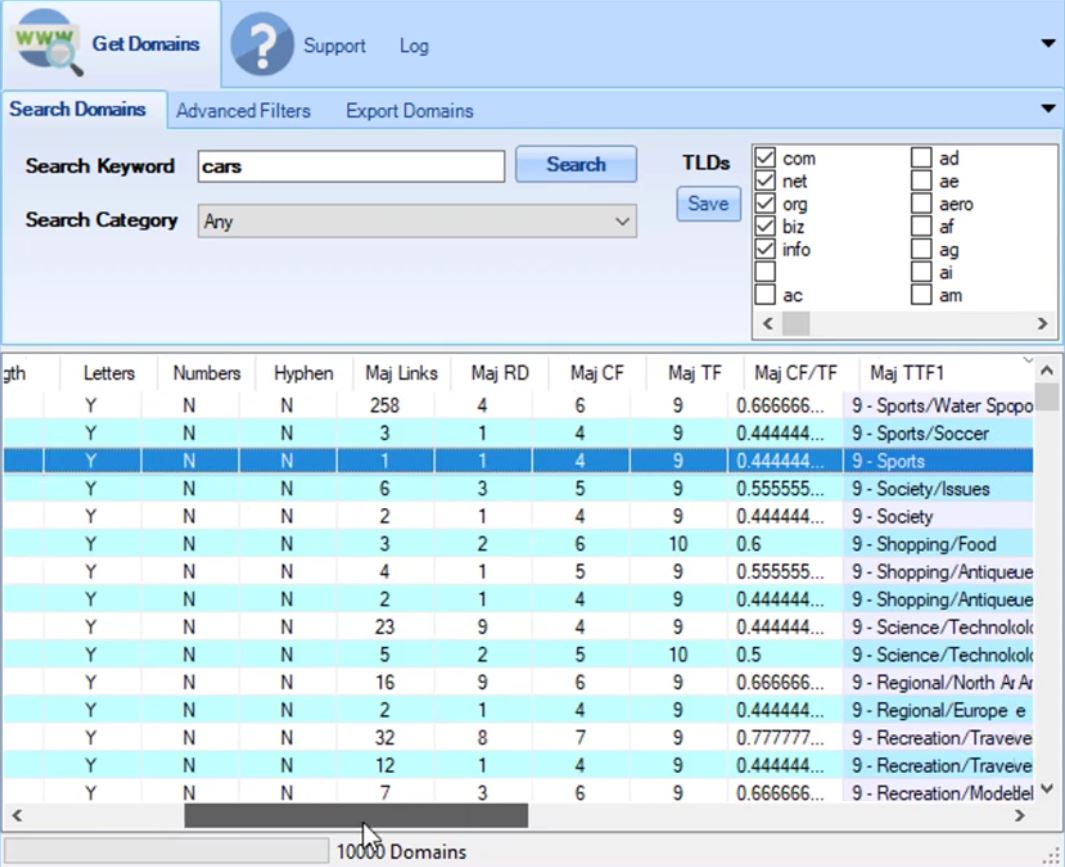Switch to the Advanced Filters tab
Image resolution: width=1065 pixels, height=867 pixels.
click(243, 111)
